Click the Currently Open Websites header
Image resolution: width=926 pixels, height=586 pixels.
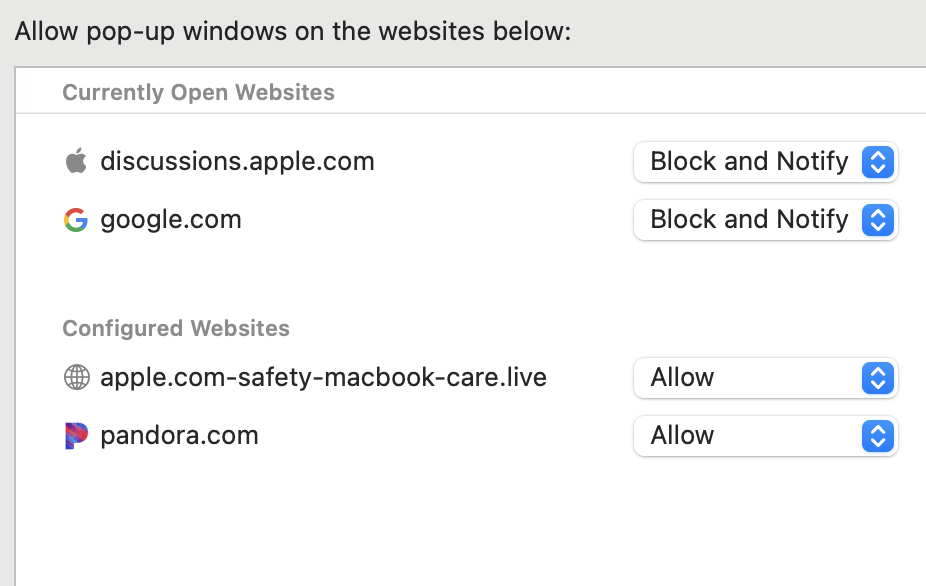(198, 93)
